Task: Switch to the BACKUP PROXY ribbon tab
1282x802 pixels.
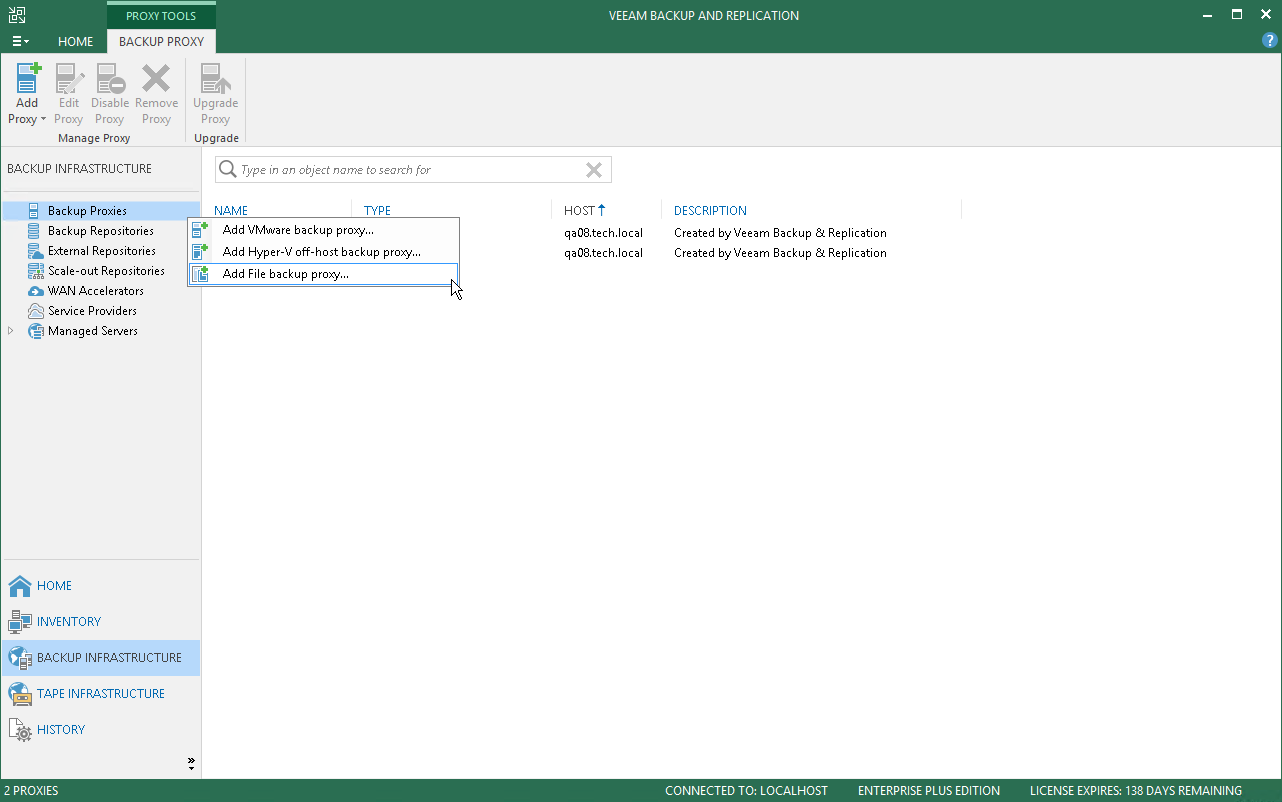Action: [x=161, y=42]
